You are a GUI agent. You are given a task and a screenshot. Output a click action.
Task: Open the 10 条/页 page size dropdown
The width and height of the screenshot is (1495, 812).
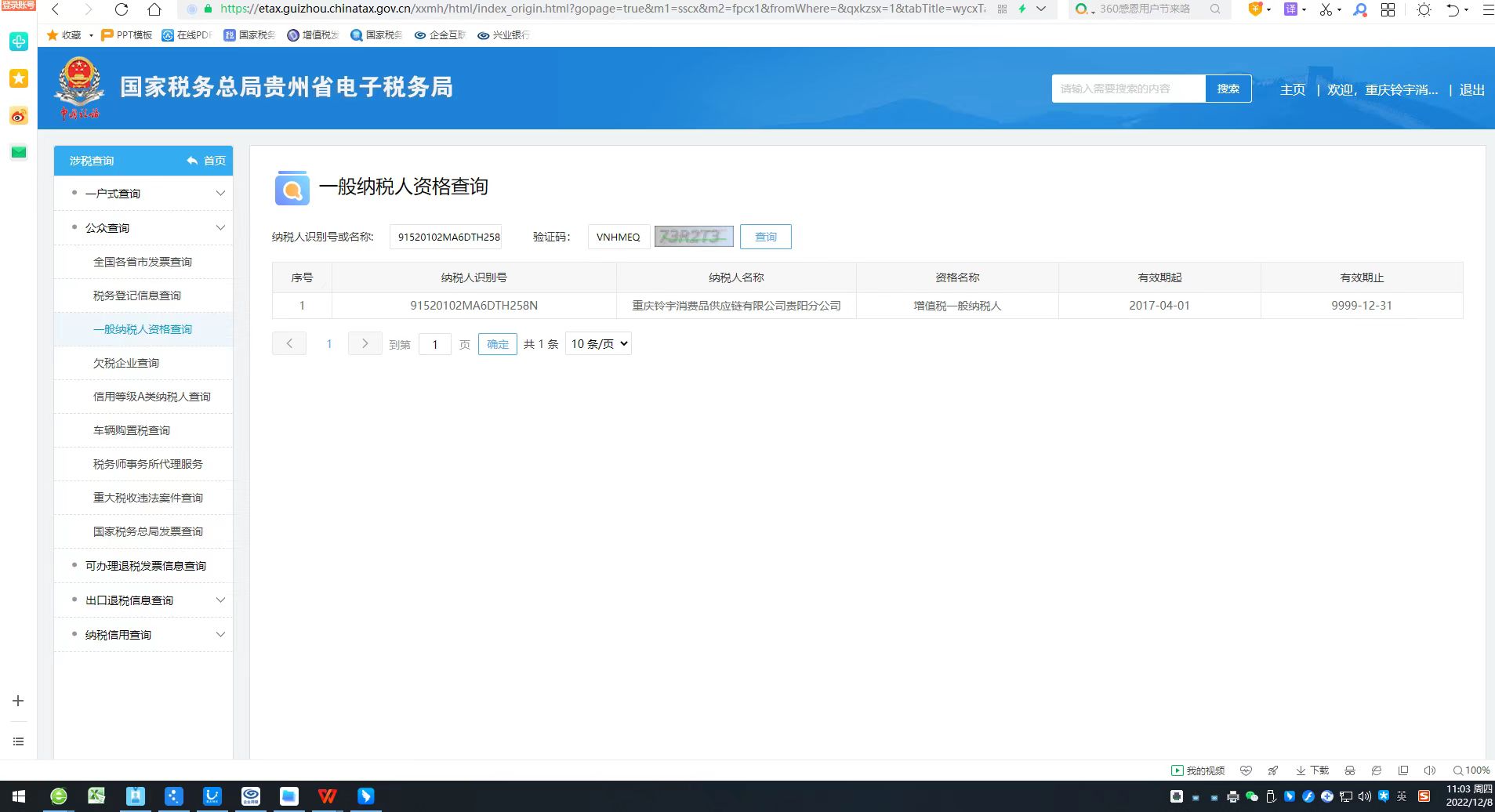(x=598, y=344)
